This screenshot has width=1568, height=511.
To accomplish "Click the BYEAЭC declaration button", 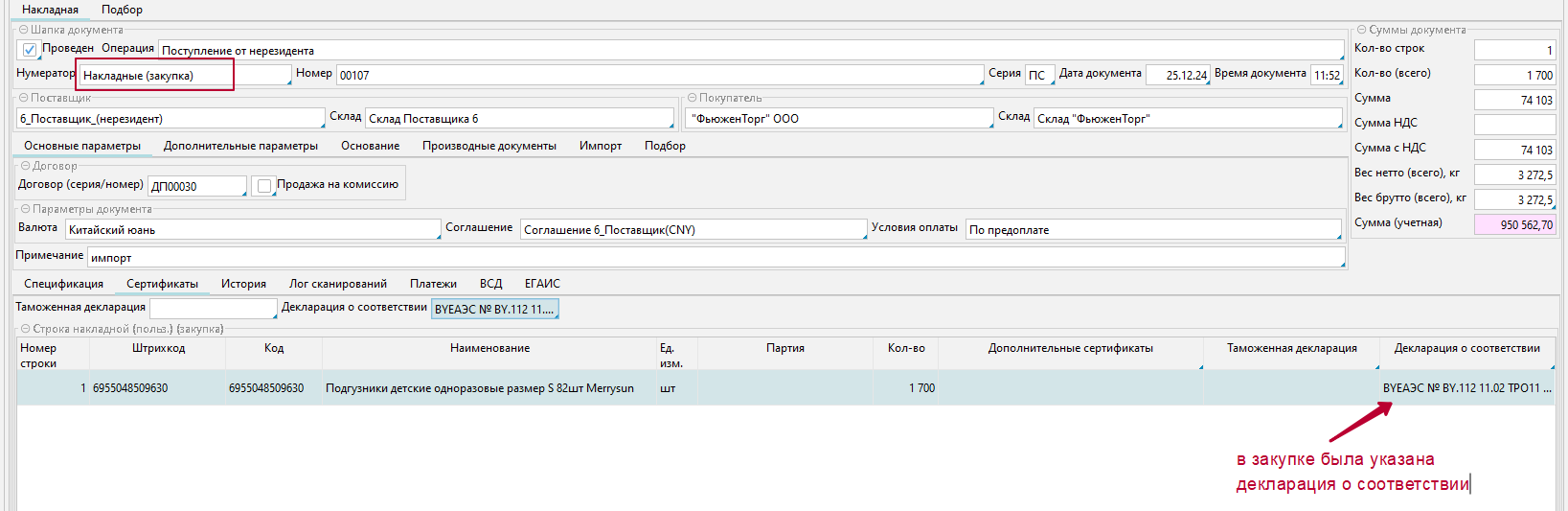I will (494, 309).
